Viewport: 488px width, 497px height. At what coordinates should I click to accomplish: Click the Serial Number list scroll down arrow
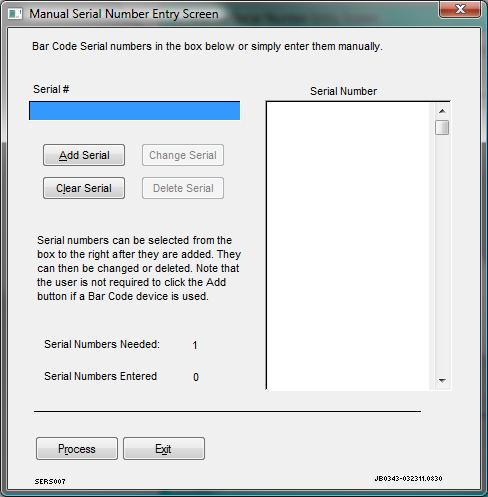[x=442, y=380]
